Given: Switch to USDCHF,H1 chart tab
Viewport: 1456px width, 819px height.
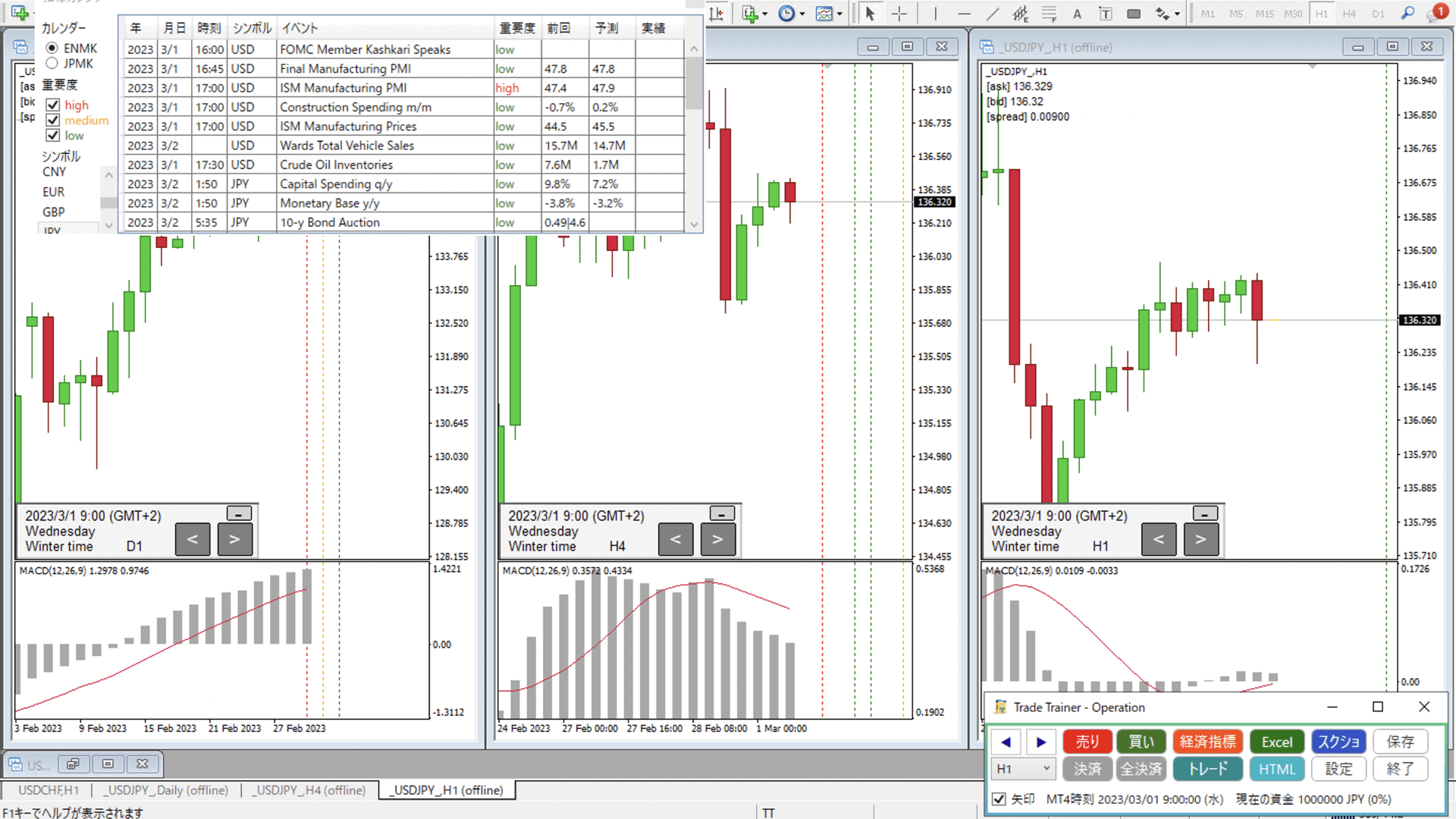Looking at the screenshot, I should pos(49,790).
